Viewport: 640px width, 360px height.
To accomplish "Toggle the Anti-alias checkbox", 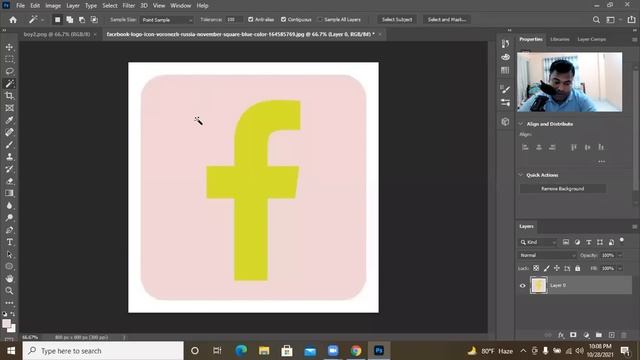I will (251, 20).
